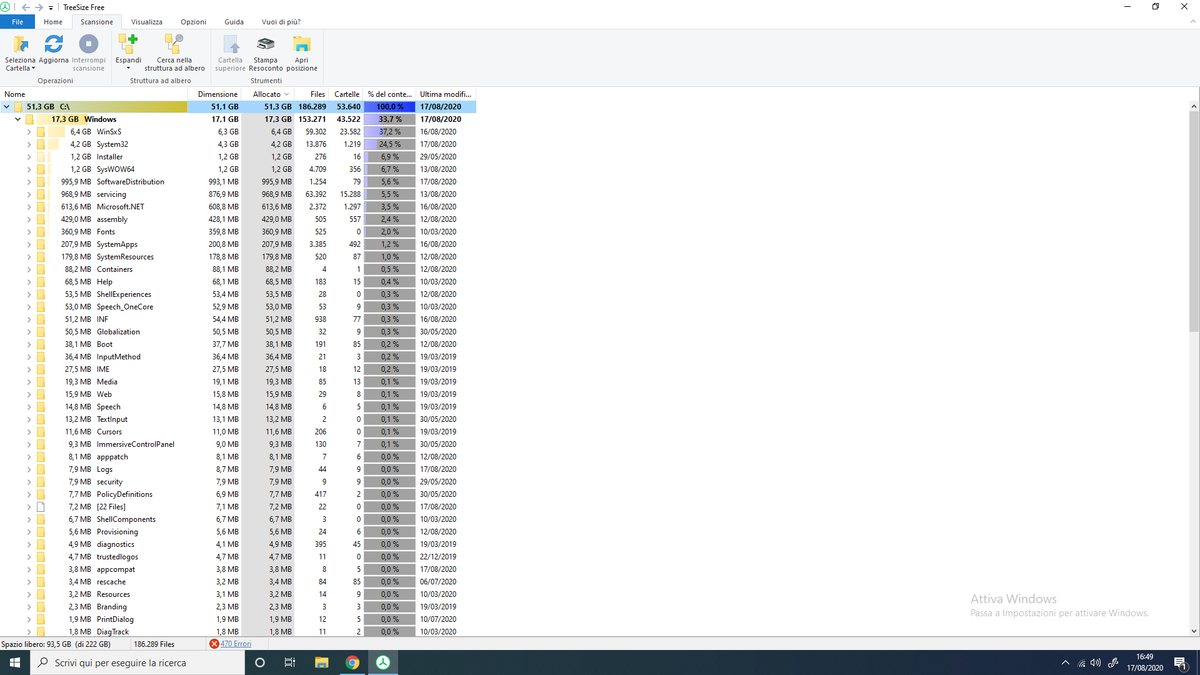Viewport: 1200px width, 675px height.
Task: Select the assembly folder row
Action: click(x=238, y=219)
